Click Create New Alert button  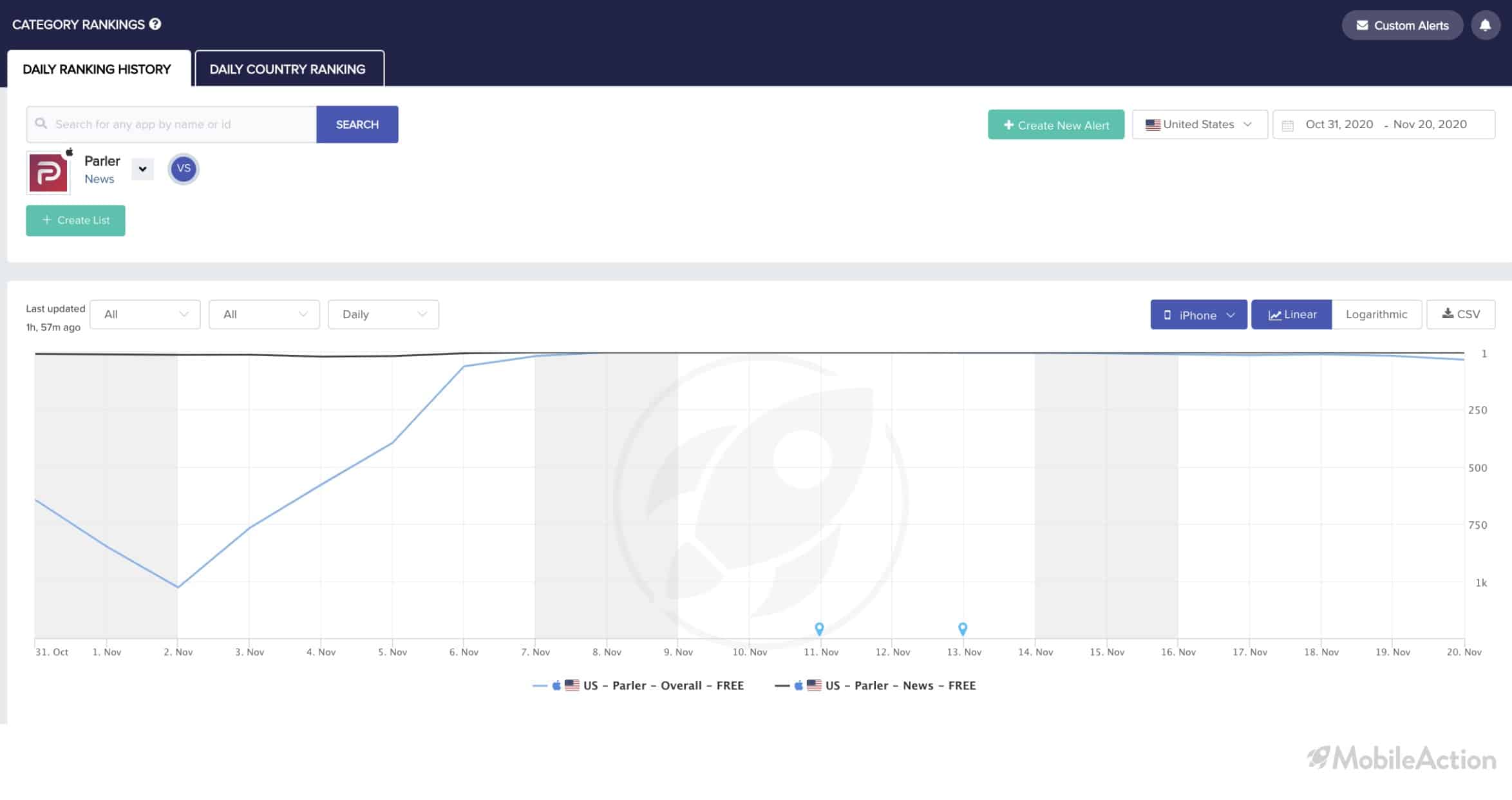[x=1056, y=125]
